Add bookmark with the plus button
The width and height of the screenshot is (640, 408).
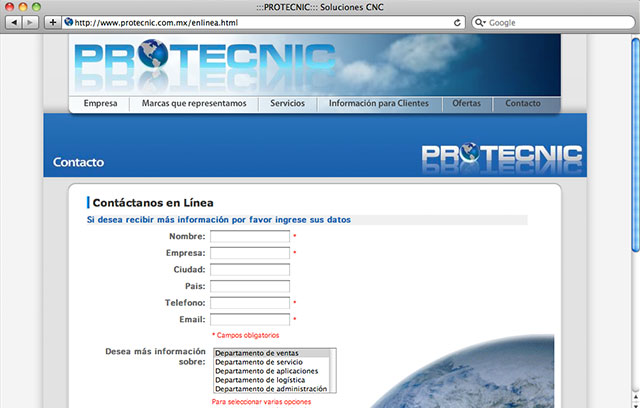(x=53, y=22)
